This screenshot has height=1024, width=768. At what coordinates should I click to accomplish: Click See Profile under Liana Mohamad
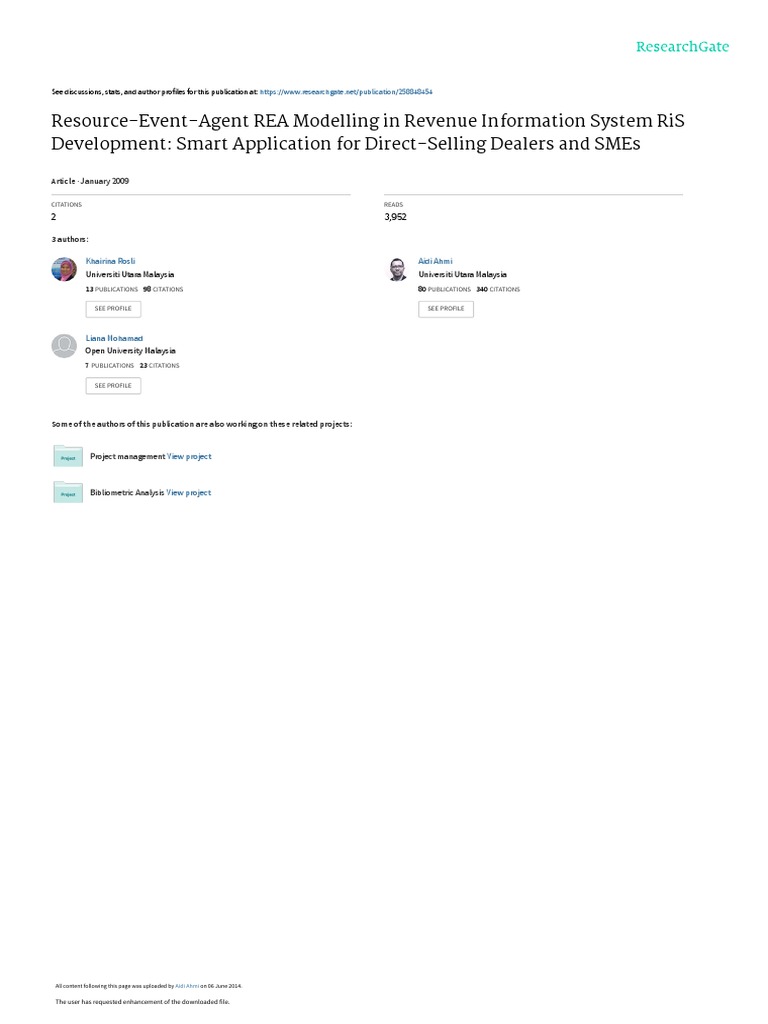click(x=113, y=386)
